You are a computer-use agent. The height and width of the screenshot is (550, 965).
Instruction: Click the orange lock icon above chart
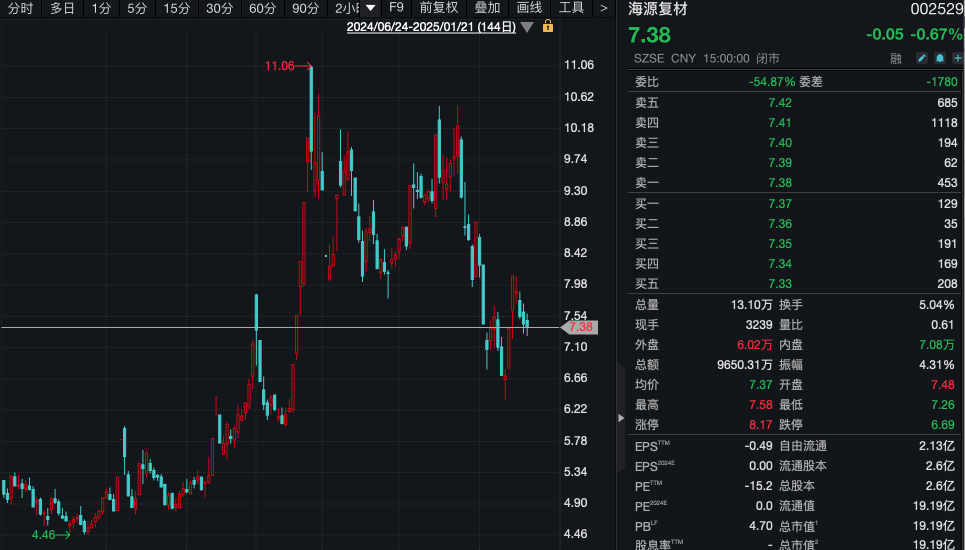pyautogui.click(x=547, y=26)
